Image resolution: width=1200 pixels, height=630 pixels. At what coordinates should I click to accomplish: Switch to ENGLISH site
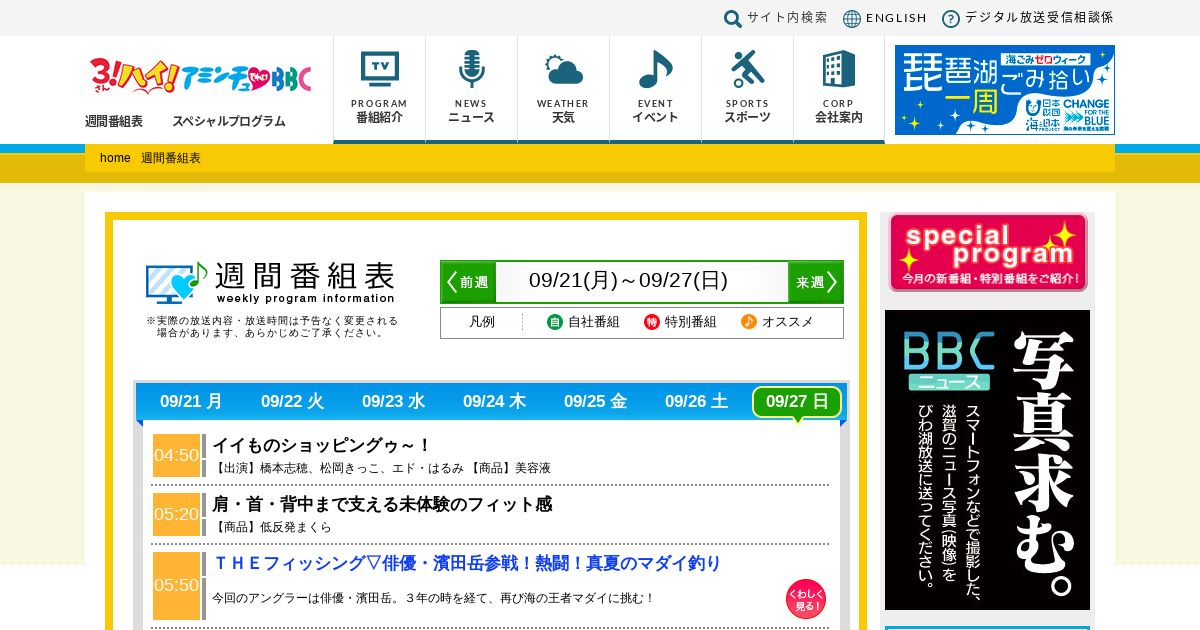(x=896, y=18)
